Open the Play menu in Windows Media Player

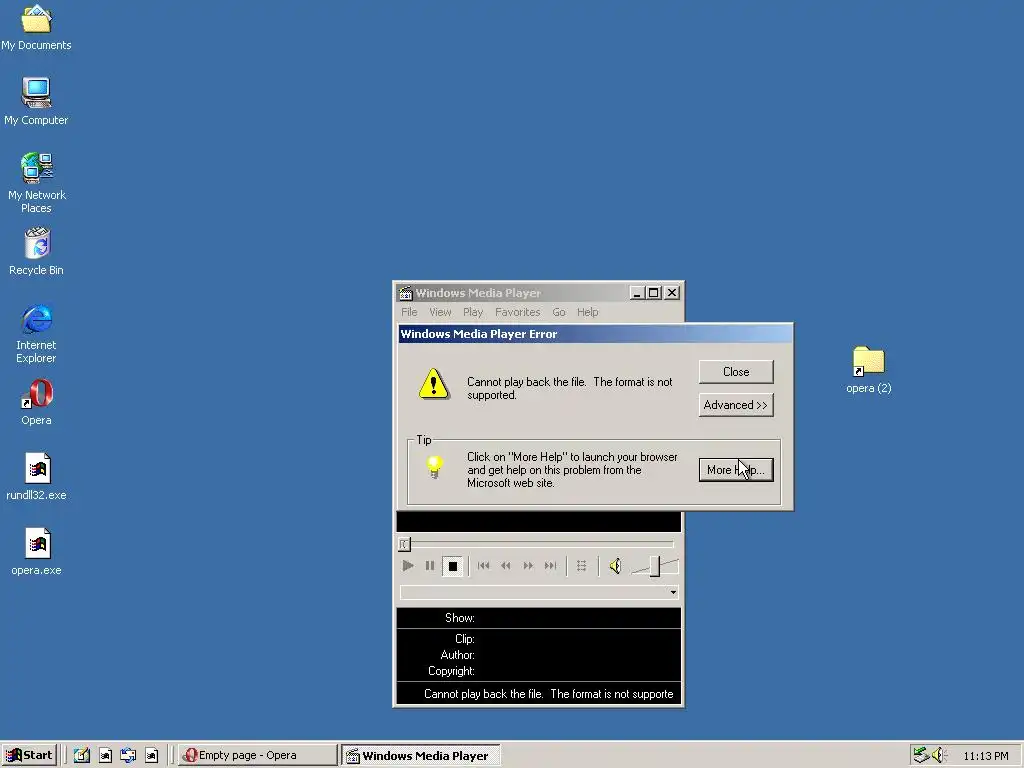473,312
